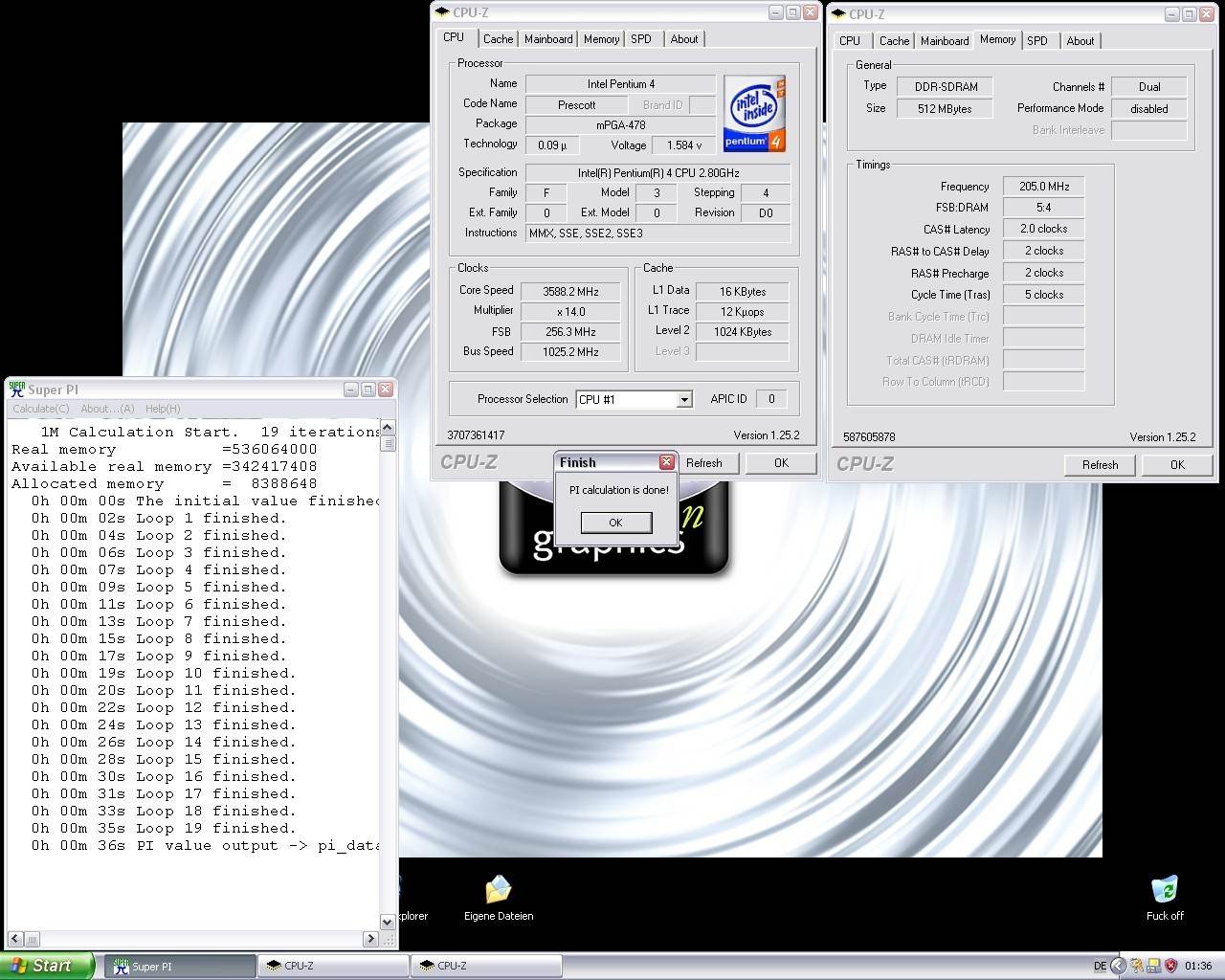This screenshot has height=980, width=1225.
Task: Click OK in the CPU-Z processor window
Action: [x=781, y=463]
